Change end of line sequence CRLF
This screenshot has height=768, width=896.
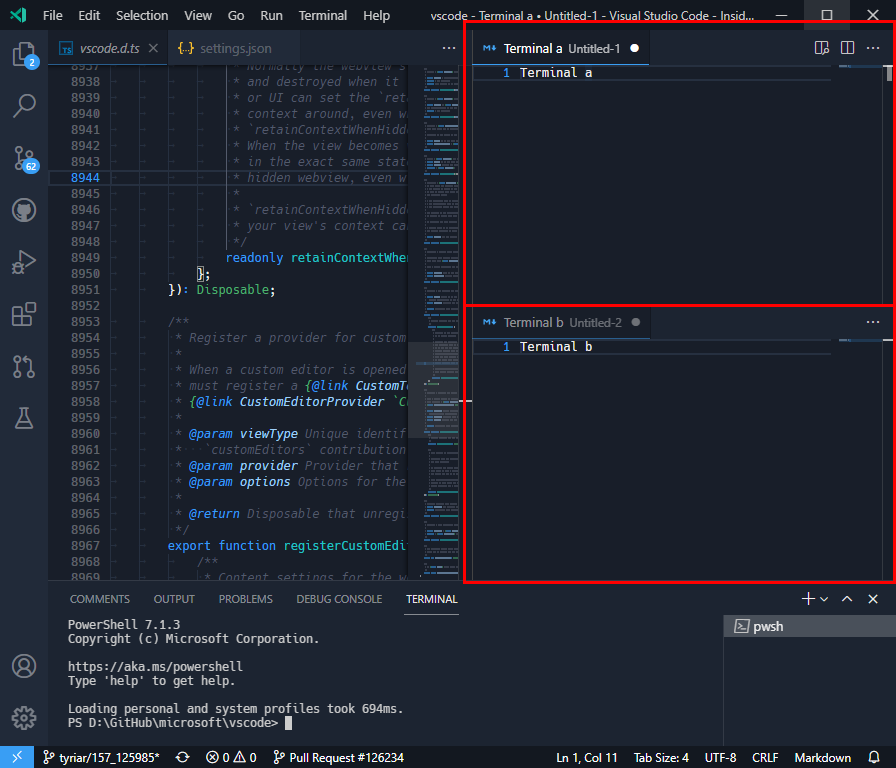point(765,758)
